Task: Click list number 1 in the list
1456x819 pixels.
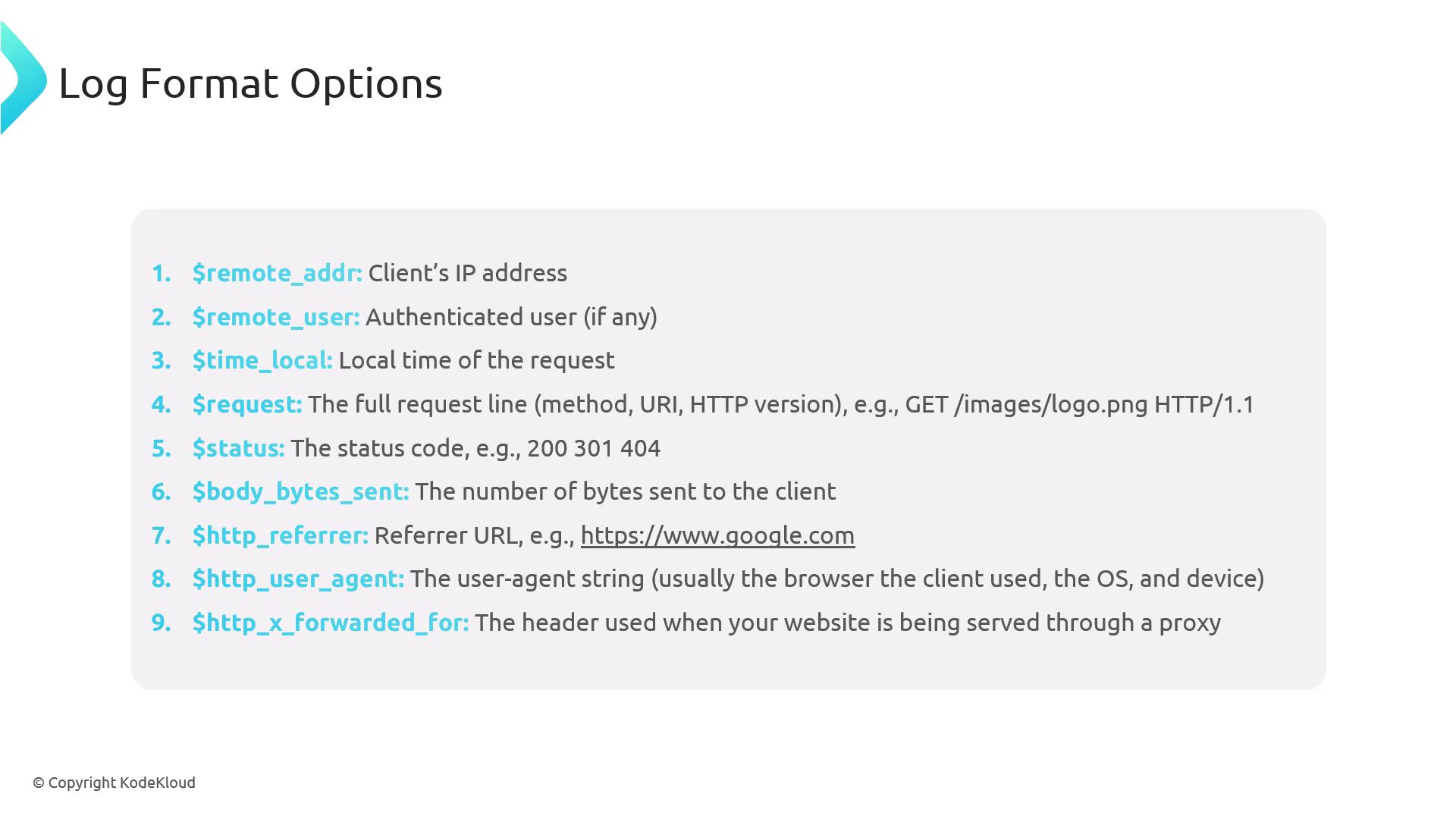Action: [161, 273]
